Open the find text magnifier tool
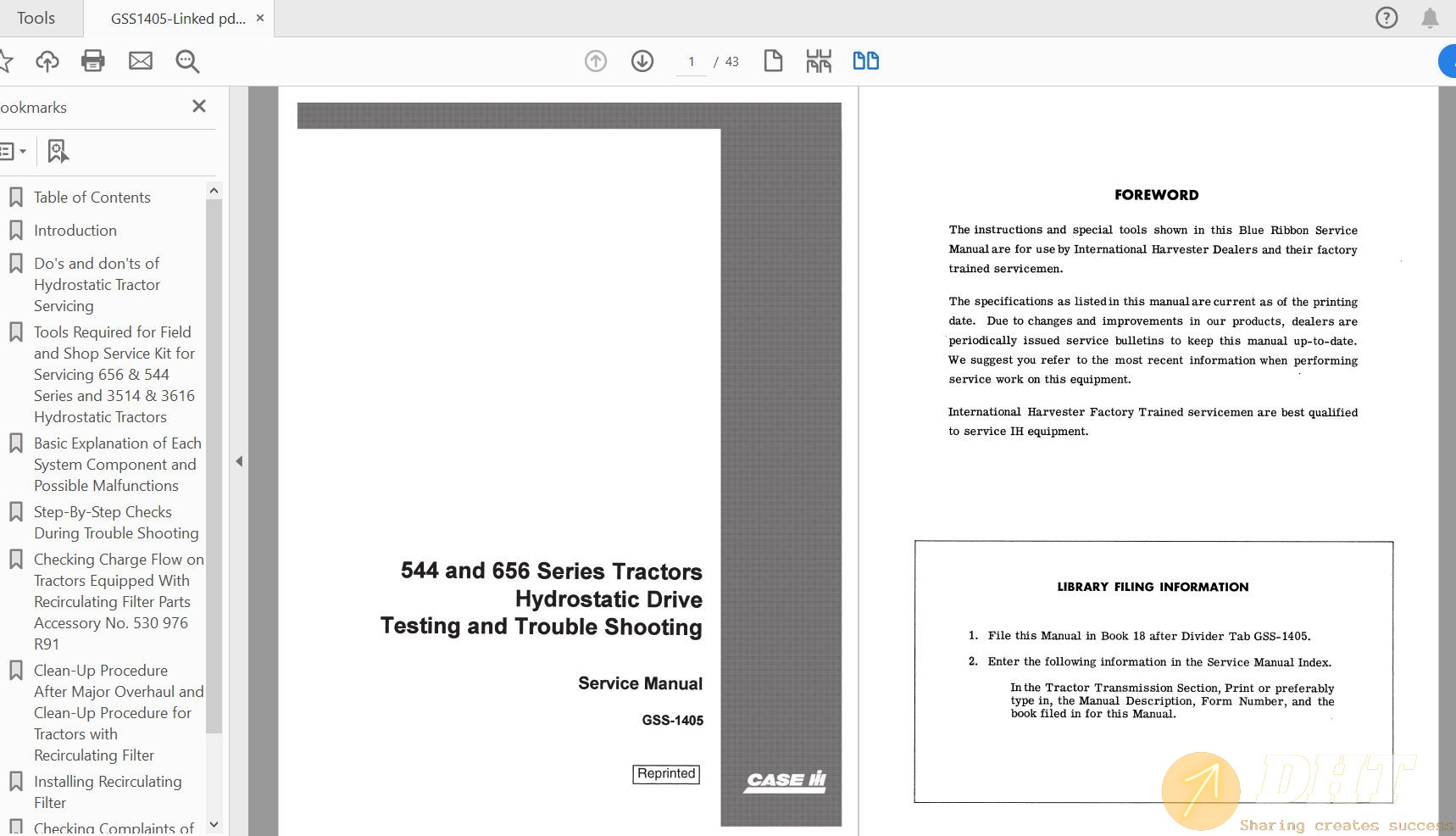The height and width of the screenshot is (836, 1456). [x=187, y=61]
